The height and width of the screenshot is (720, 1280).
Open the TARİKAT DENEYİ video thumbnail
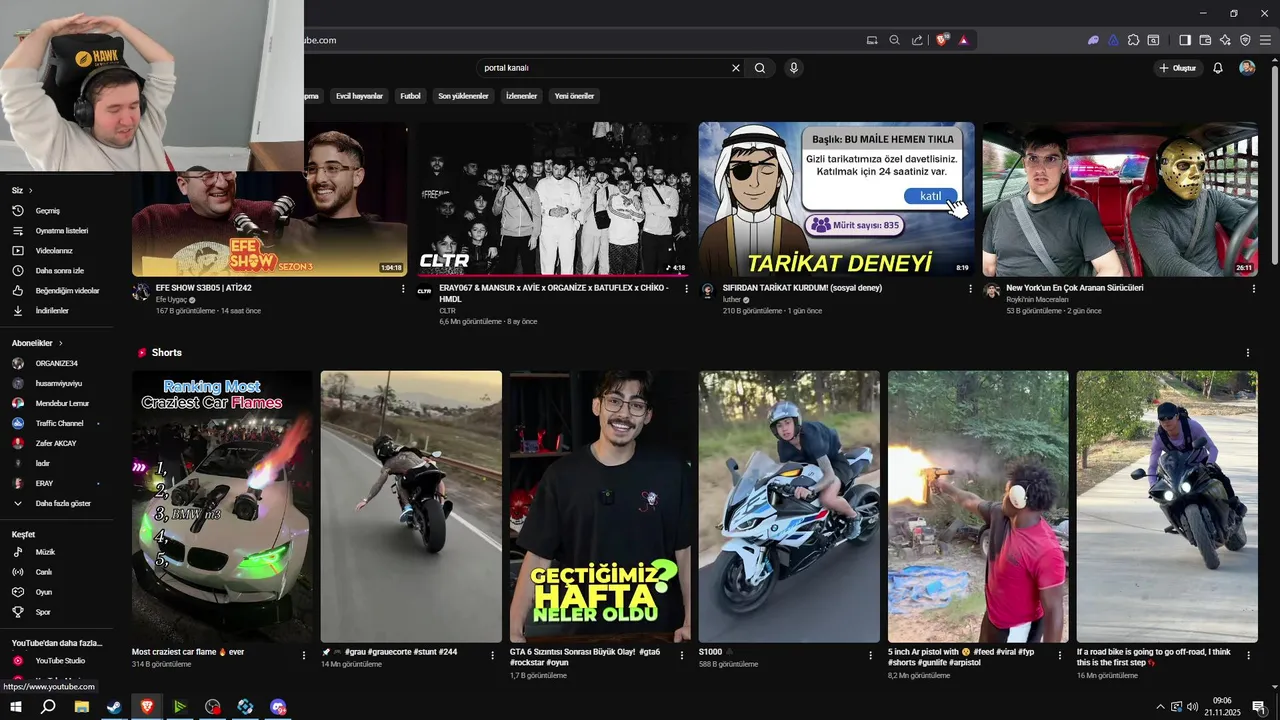[x=836, y=199]
